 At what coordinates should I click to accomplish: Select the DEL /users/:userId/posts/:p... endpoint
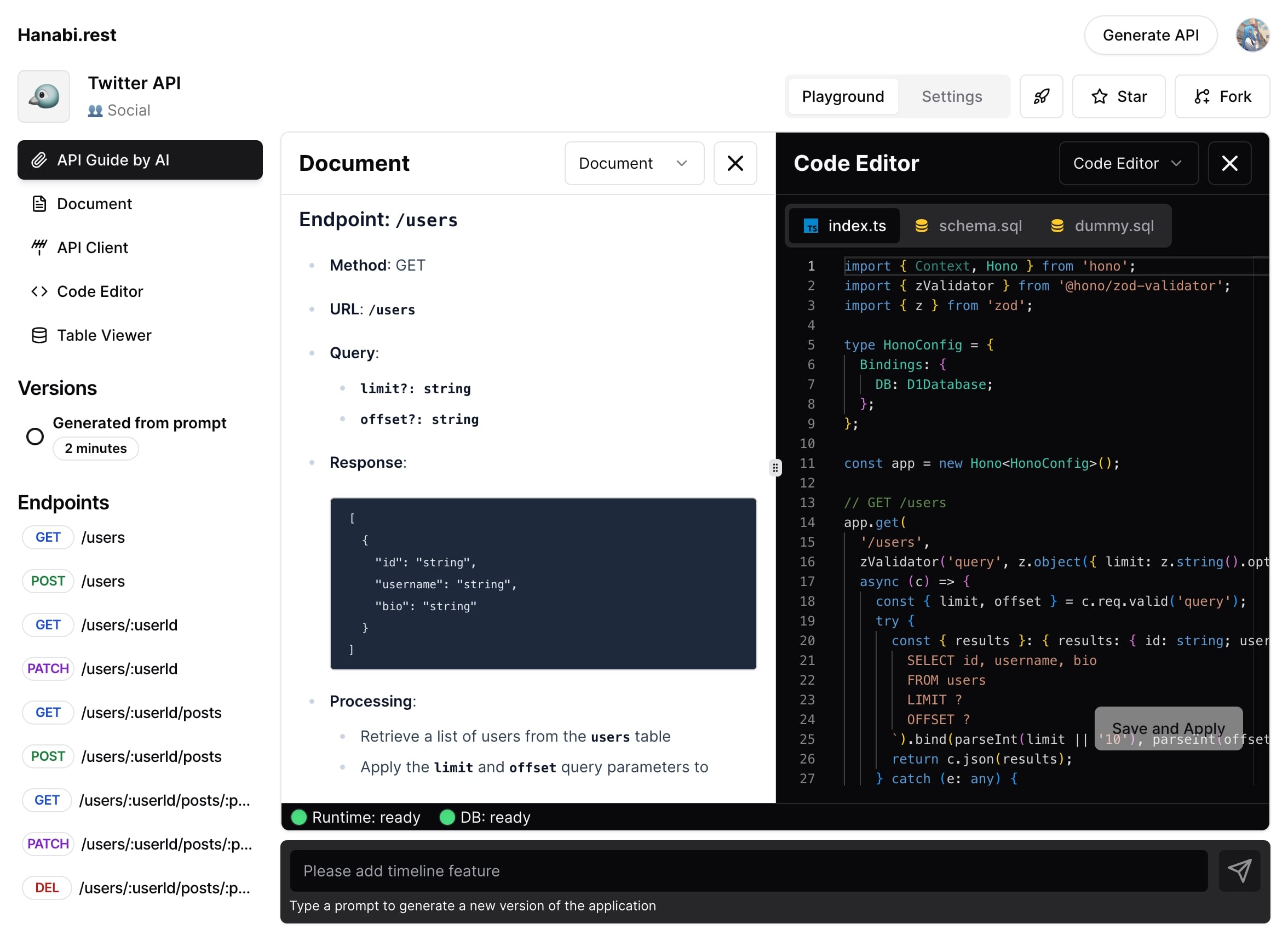click(x=140, y=887)
